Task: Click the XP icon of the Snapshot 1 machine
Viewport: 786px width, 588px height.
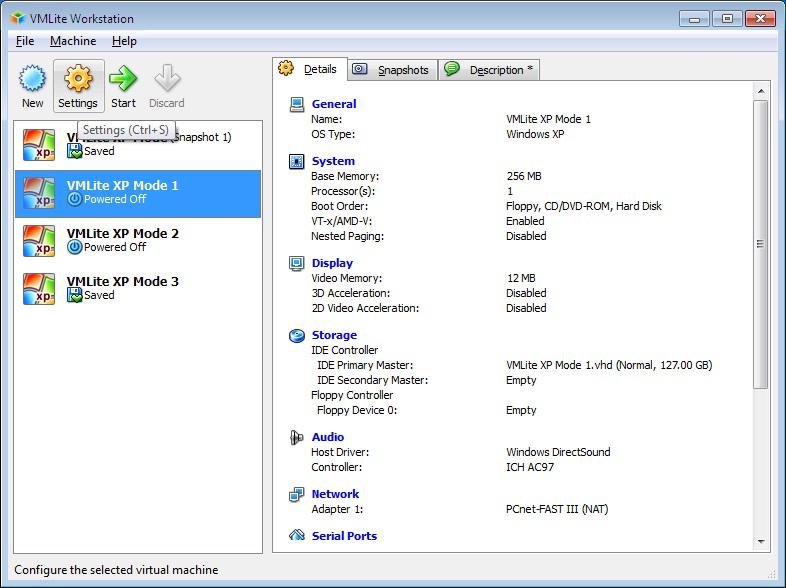Action: (x=39, y=145)
